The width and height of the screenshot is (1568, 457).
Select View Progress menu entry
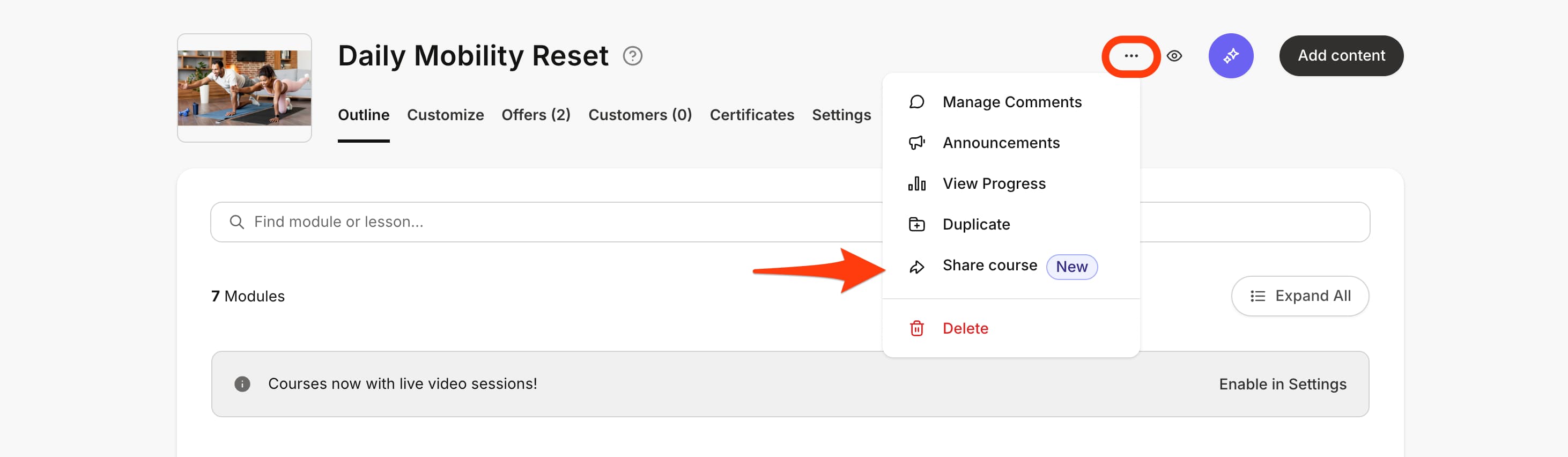coord(1010,183)
